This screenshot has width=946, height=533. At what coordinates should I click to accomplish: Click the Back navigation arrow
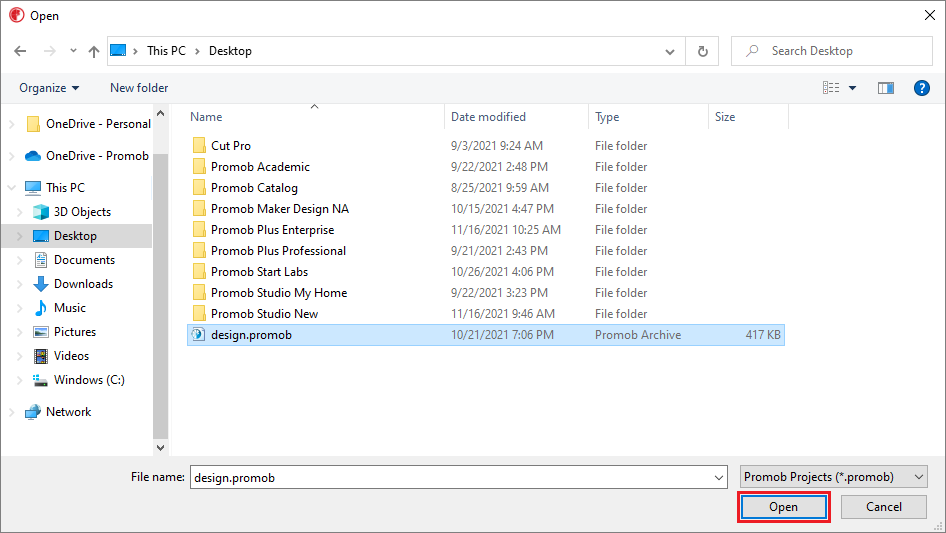[21, 51]
